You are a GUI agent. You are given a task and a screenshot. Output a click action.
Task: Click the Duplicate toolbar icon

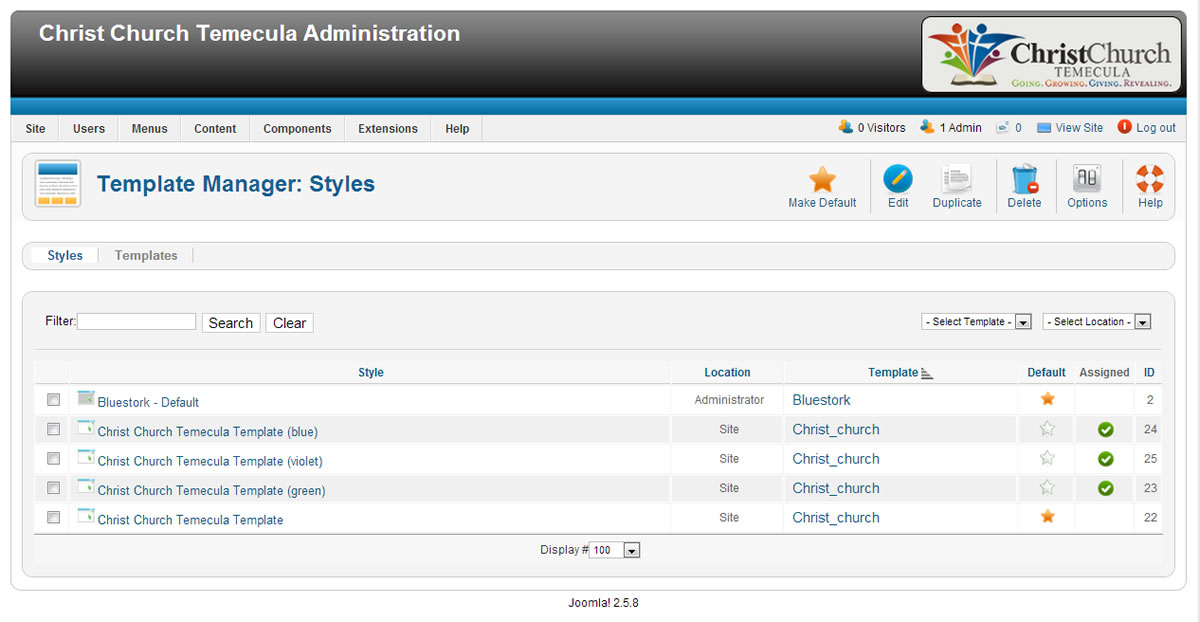(x=957, y=180)
